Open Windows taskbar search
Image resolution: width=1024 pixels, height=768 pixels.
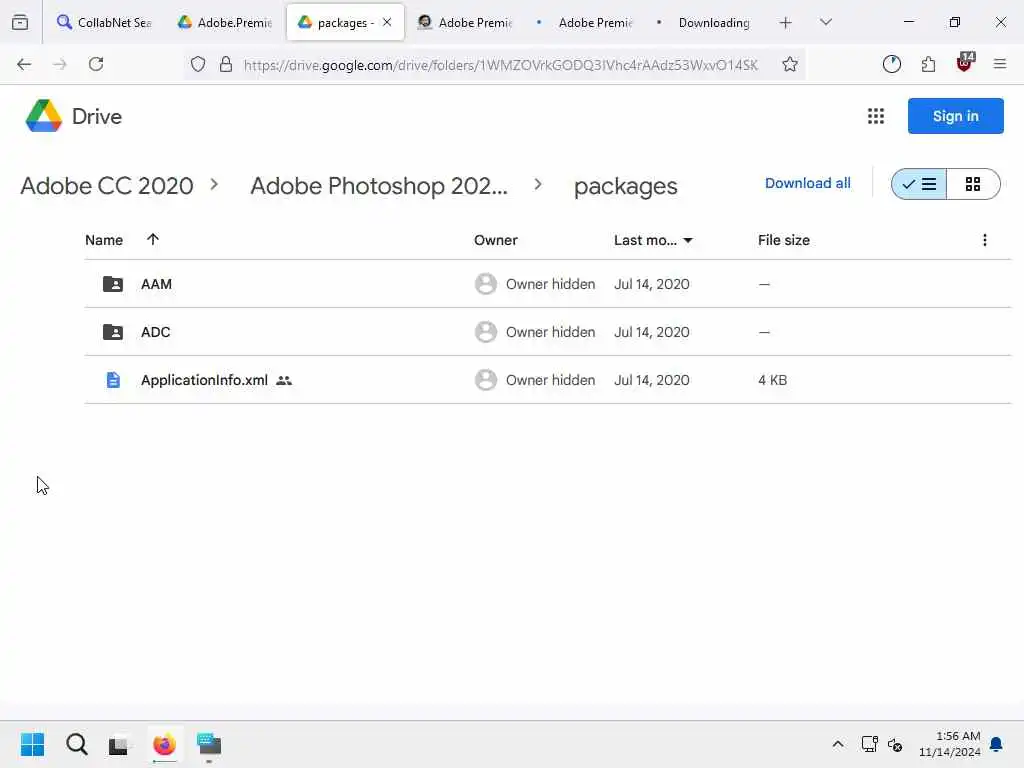tap(76, 744)
